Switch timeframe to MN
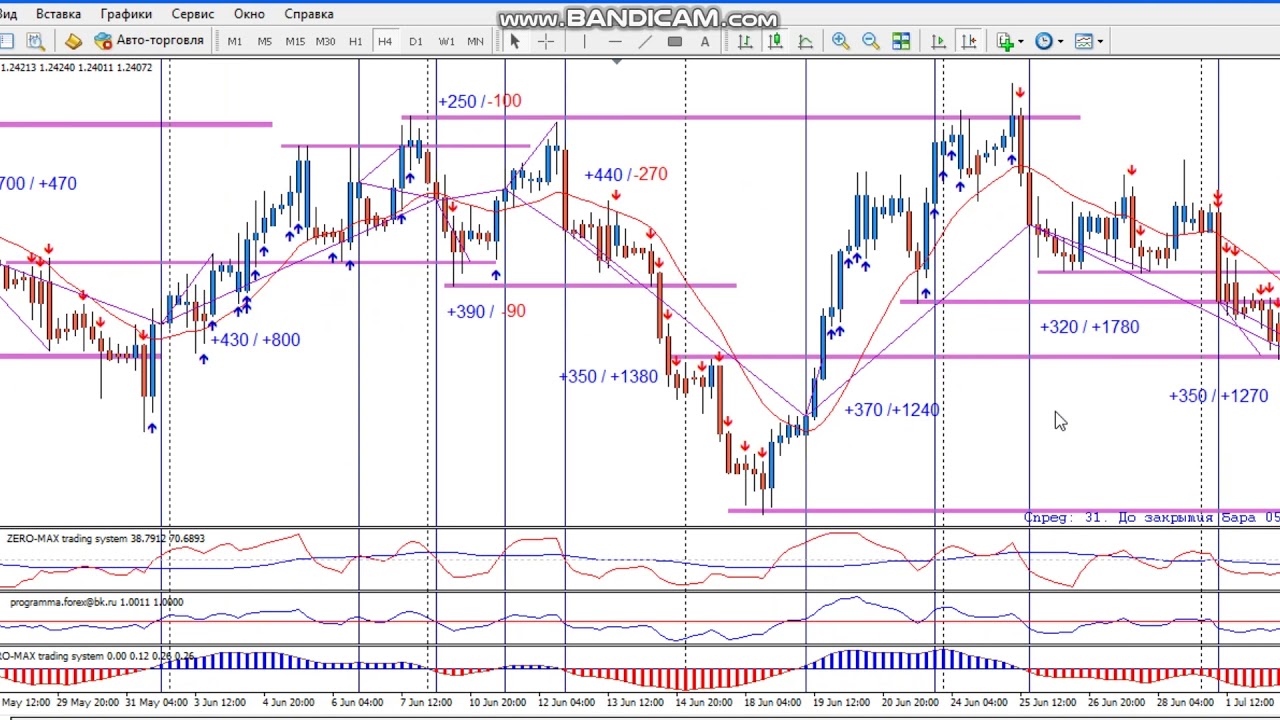Image resolution: width=1280 pixels, height=720 pixels. point(475,41)
